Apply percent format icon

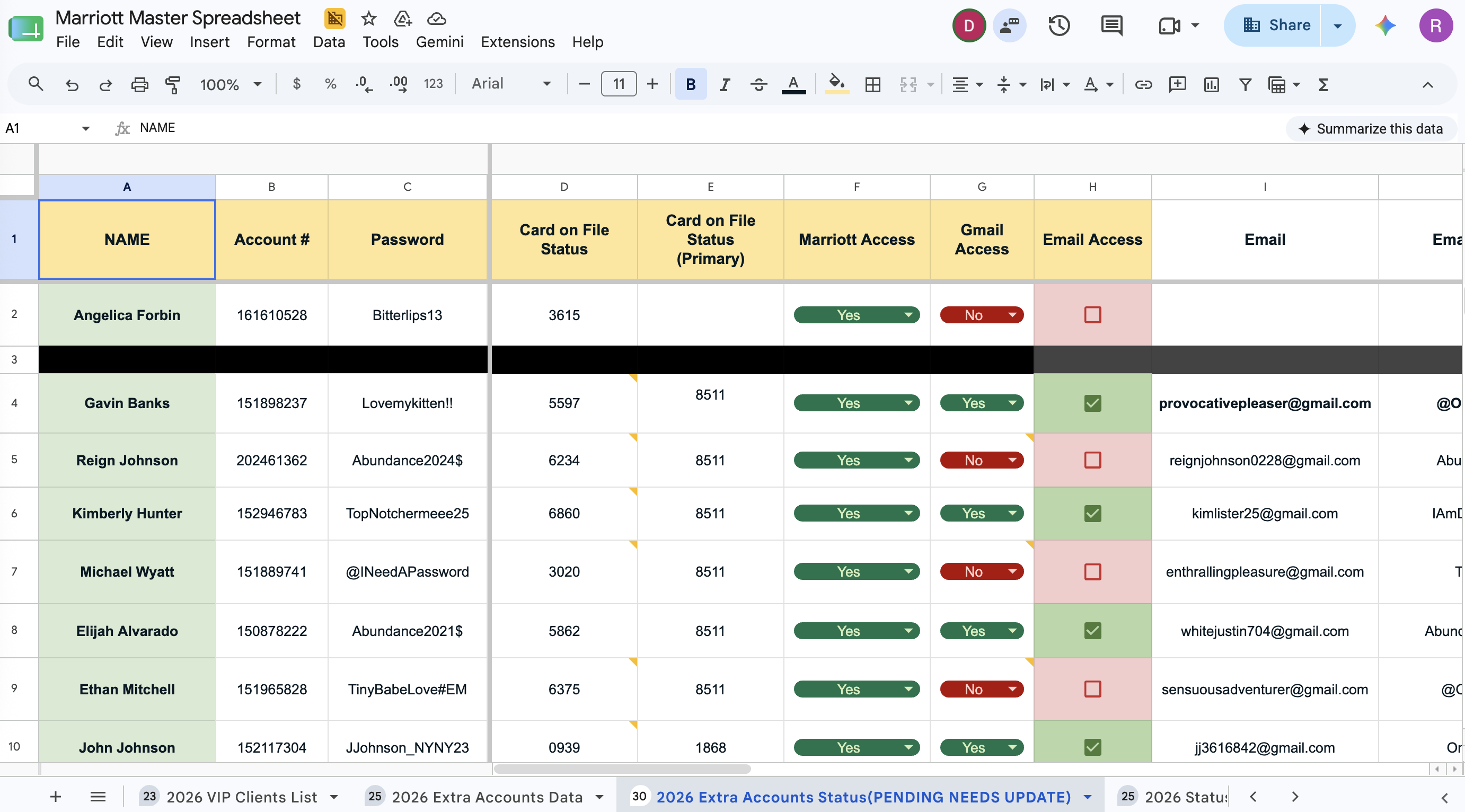click(x=330, y=84)
